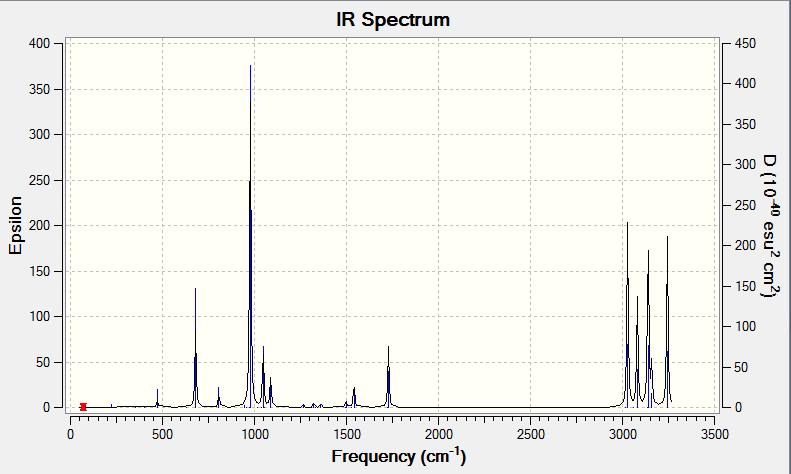Select the small peak near 1540 cm-1
791x474 pixels.
(x=355, y=397)
